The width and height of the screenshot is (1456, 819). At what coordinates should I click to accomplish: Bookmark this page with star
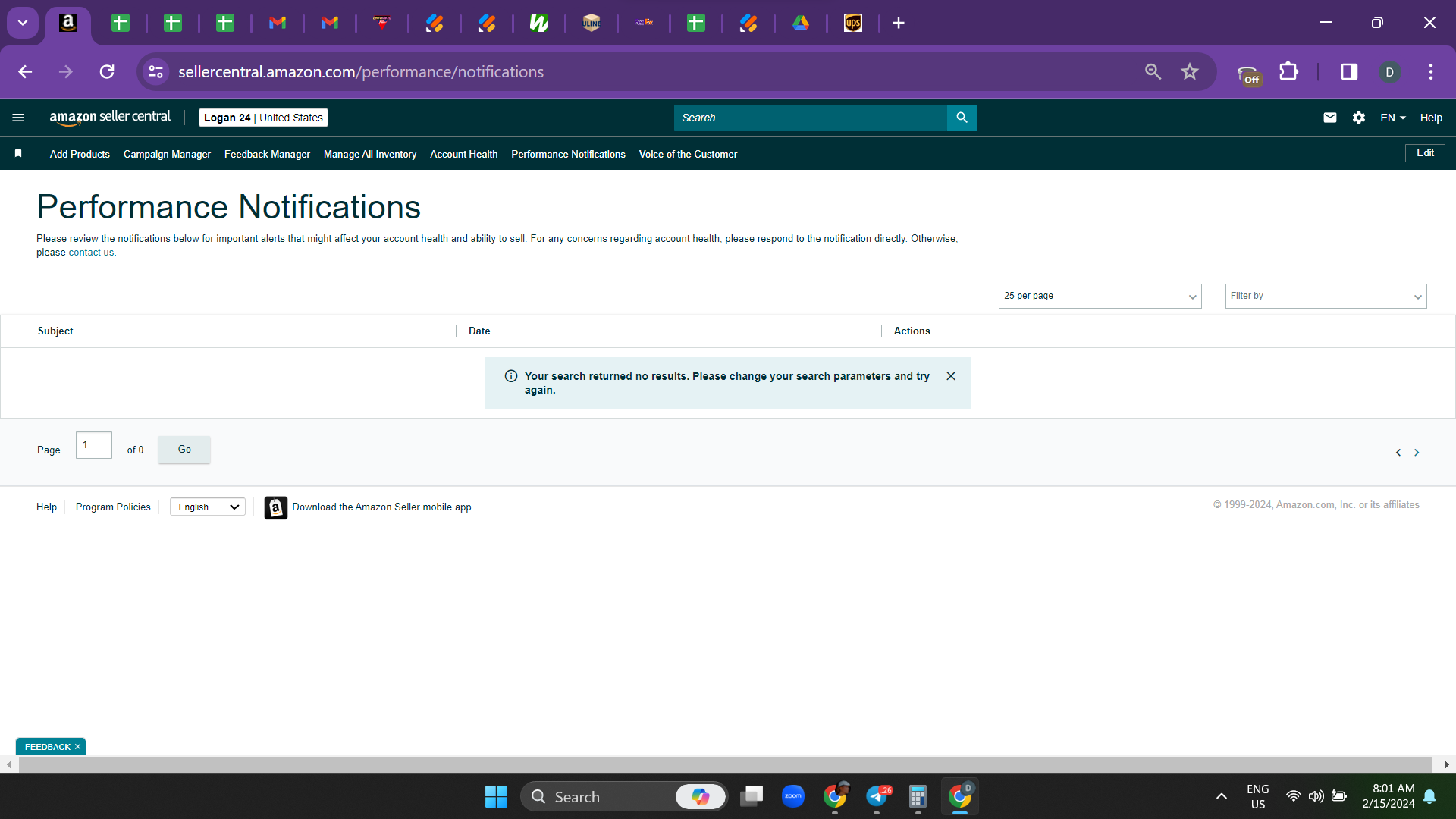(x=1190, y=72)
